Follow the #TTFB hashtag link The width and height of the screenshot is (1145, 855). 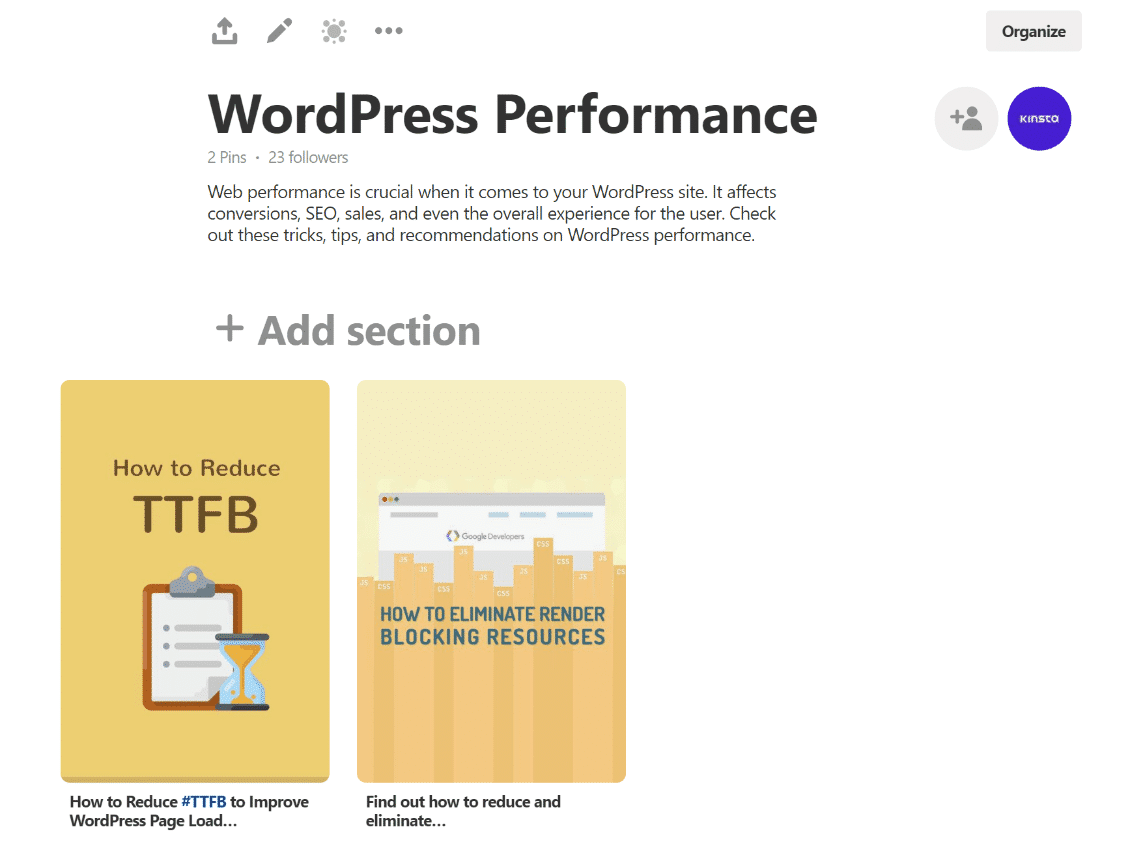pyautogui.click(x=204, y=801)
